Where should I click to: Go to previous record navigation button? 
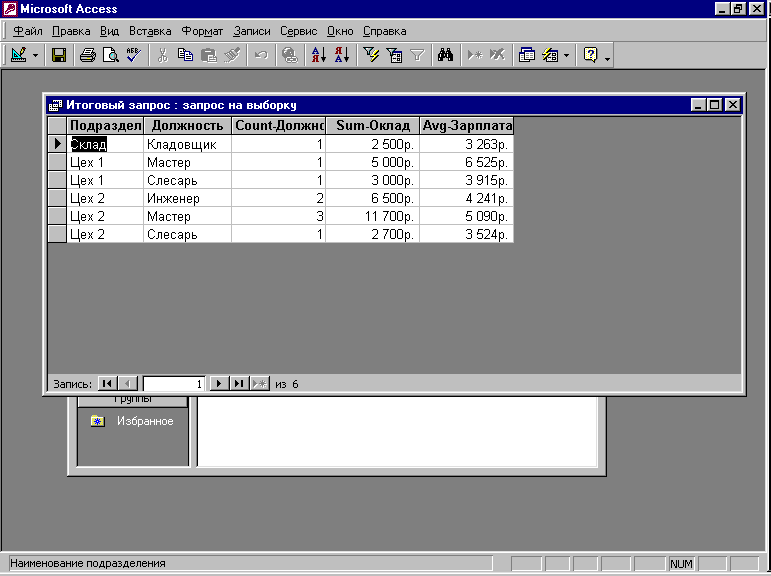click(128, 384)
